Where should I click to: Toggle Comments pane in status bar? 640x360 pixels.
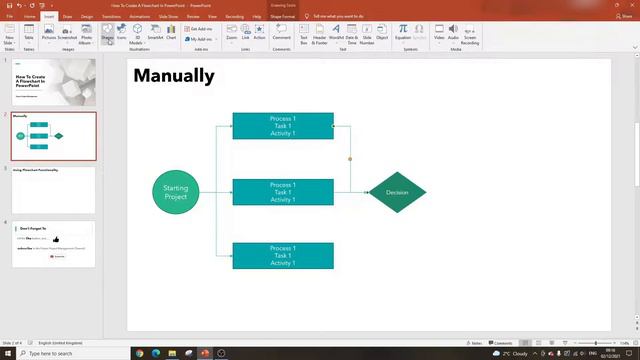500,343
